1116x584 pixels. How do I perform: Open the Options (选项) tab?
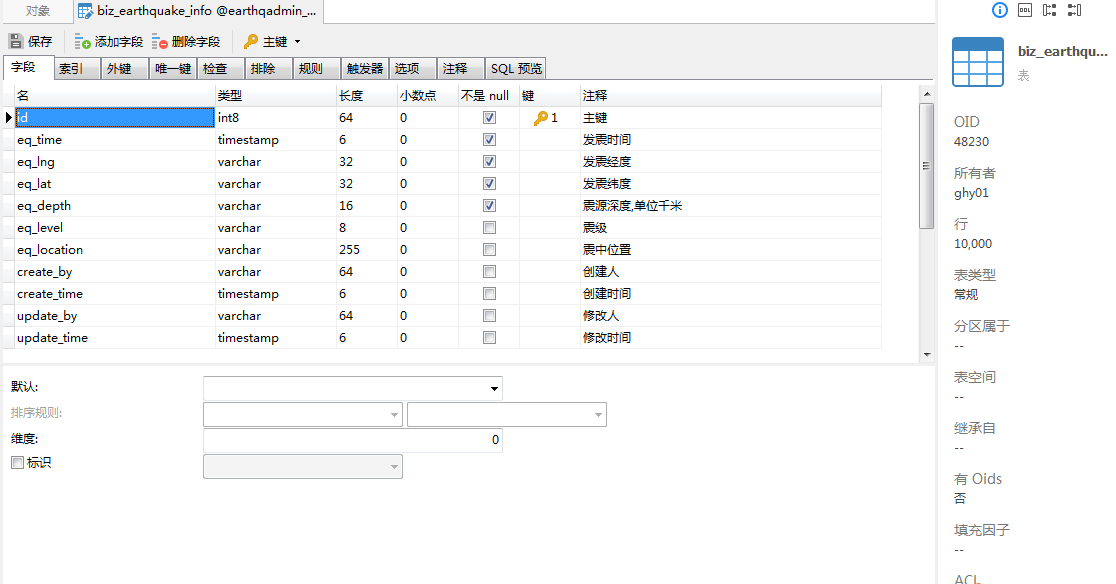click(413, 68)
